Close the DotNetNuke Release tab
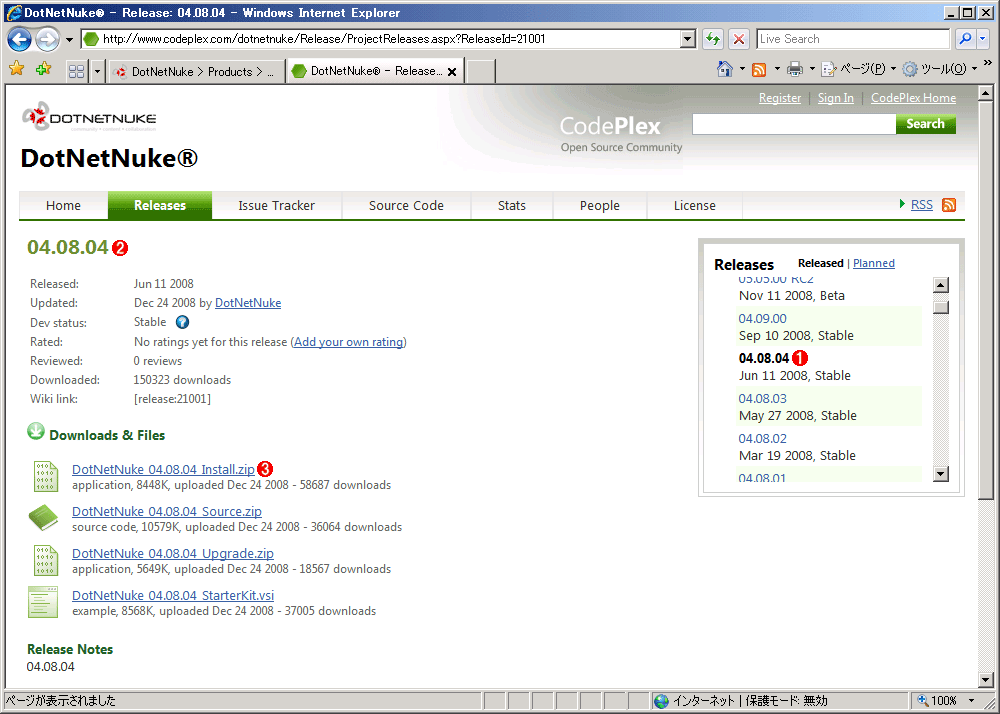This screenshot has height=714, width=1000. (x=452, y=72)
